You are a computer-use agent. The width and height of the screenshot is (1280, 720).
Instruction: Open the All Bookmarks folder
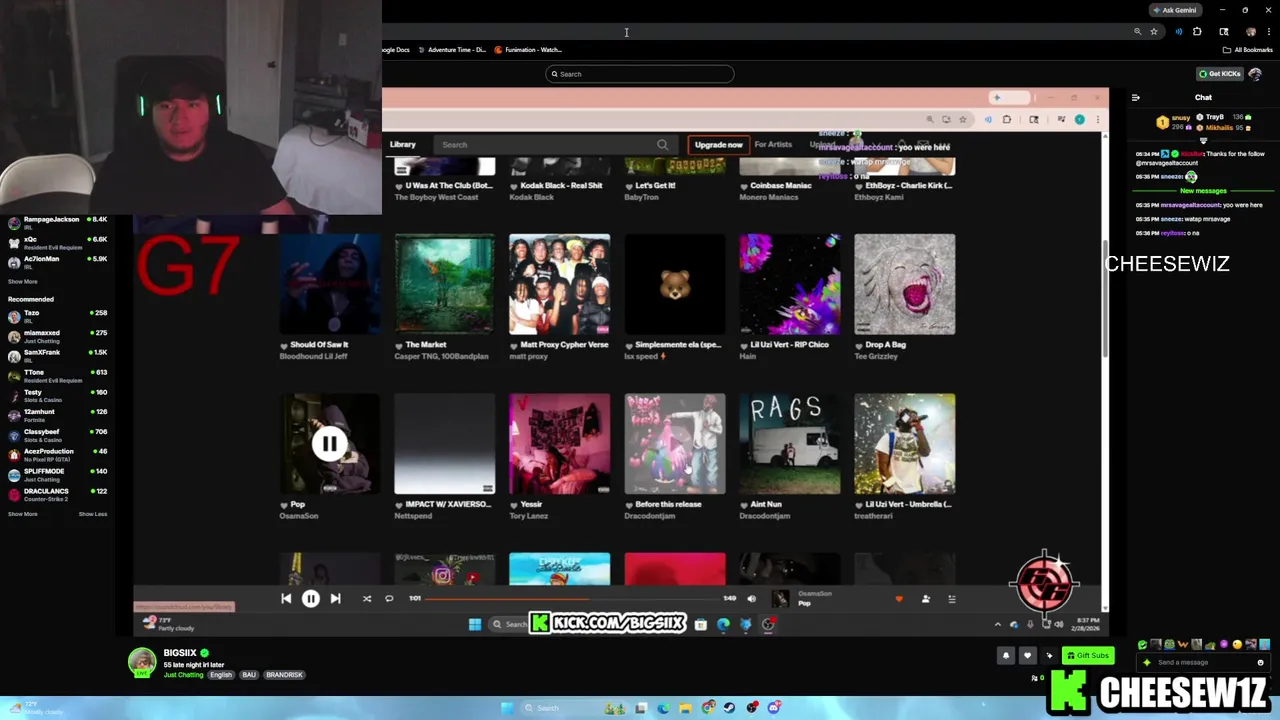tap(1248, 50)
